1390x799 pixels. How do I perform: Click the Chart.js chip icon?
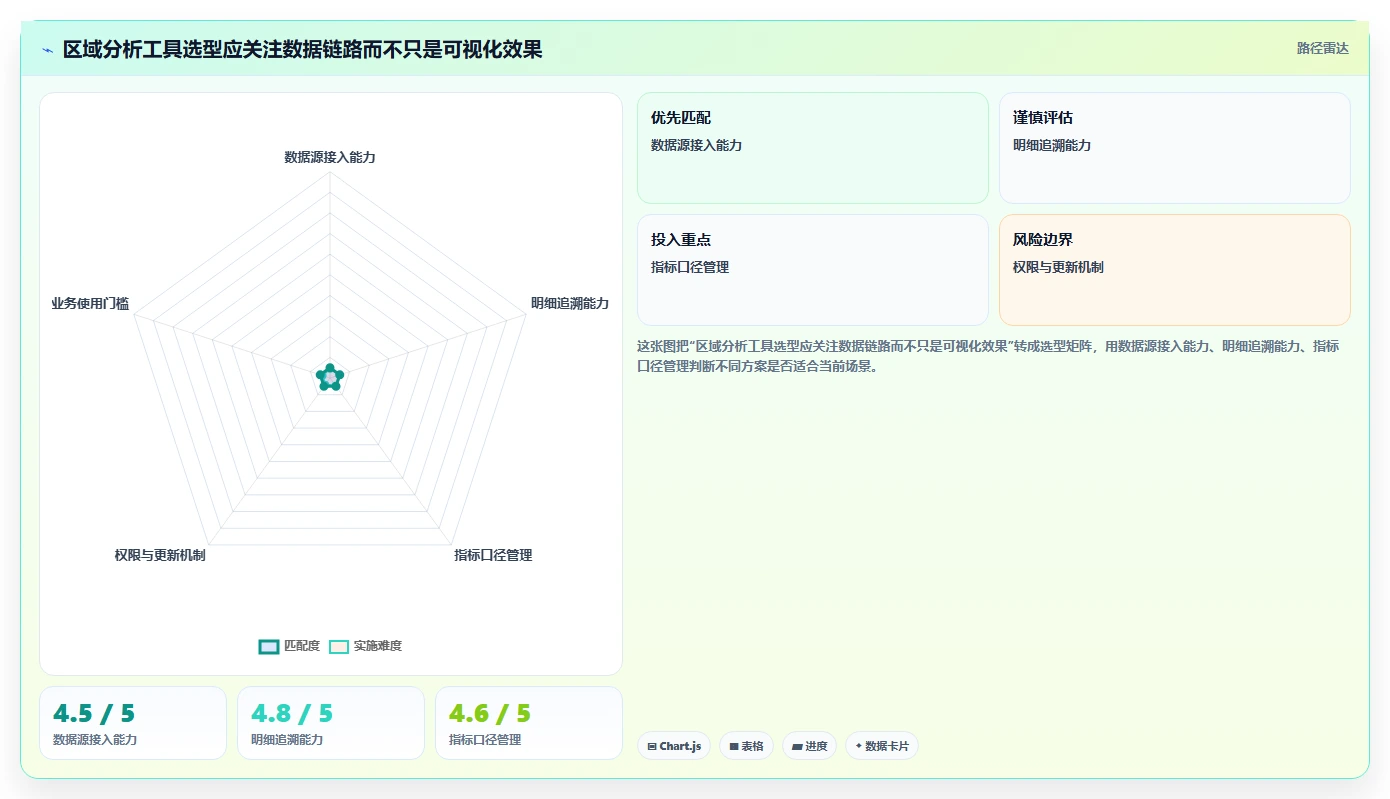[652, 746]
